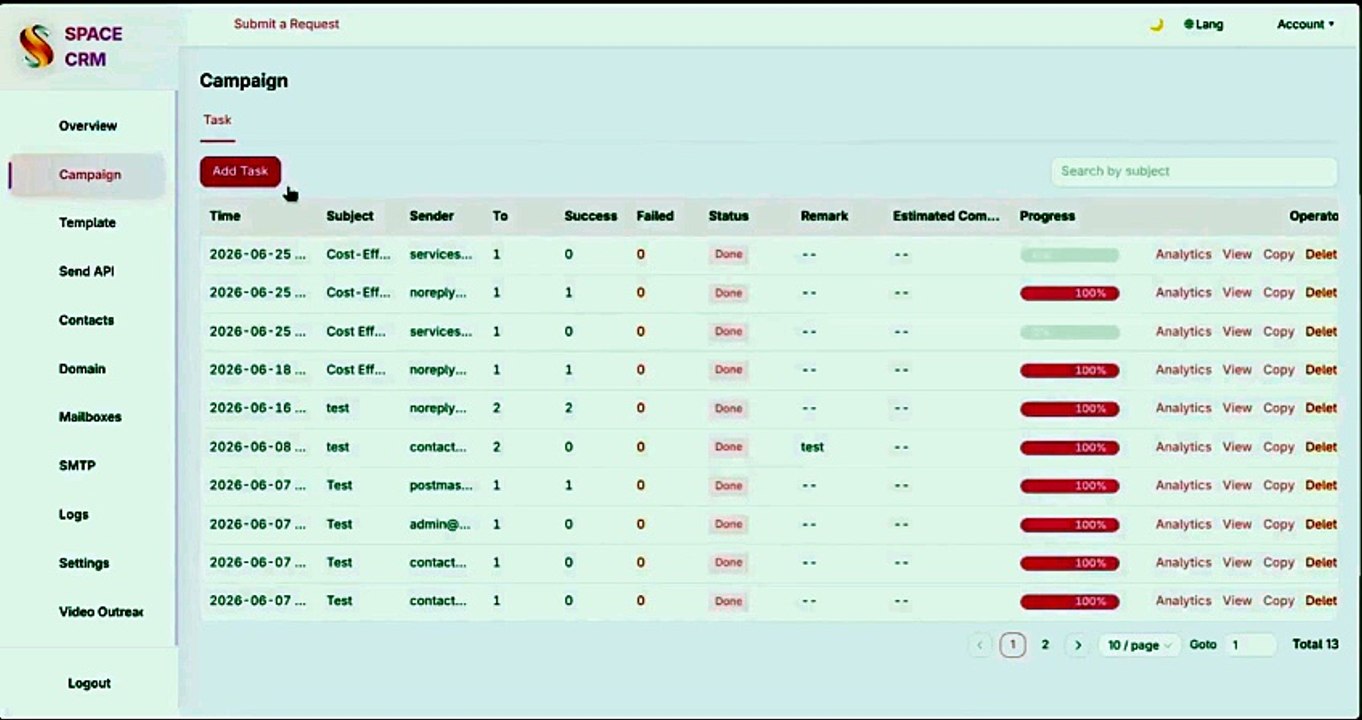The image size is (1362, 720).
Task: Delete the postmas... sender task
Action: click(1321, 485)
